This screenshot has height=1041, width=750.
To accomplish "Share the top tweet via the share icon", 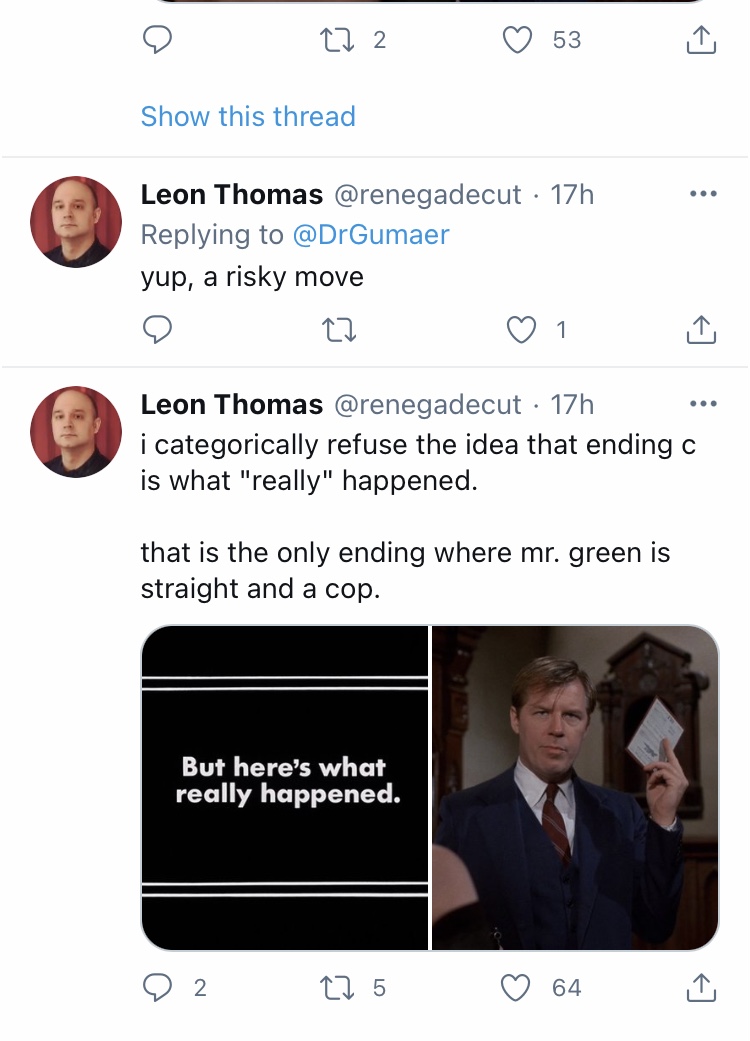I will (701, 40).
